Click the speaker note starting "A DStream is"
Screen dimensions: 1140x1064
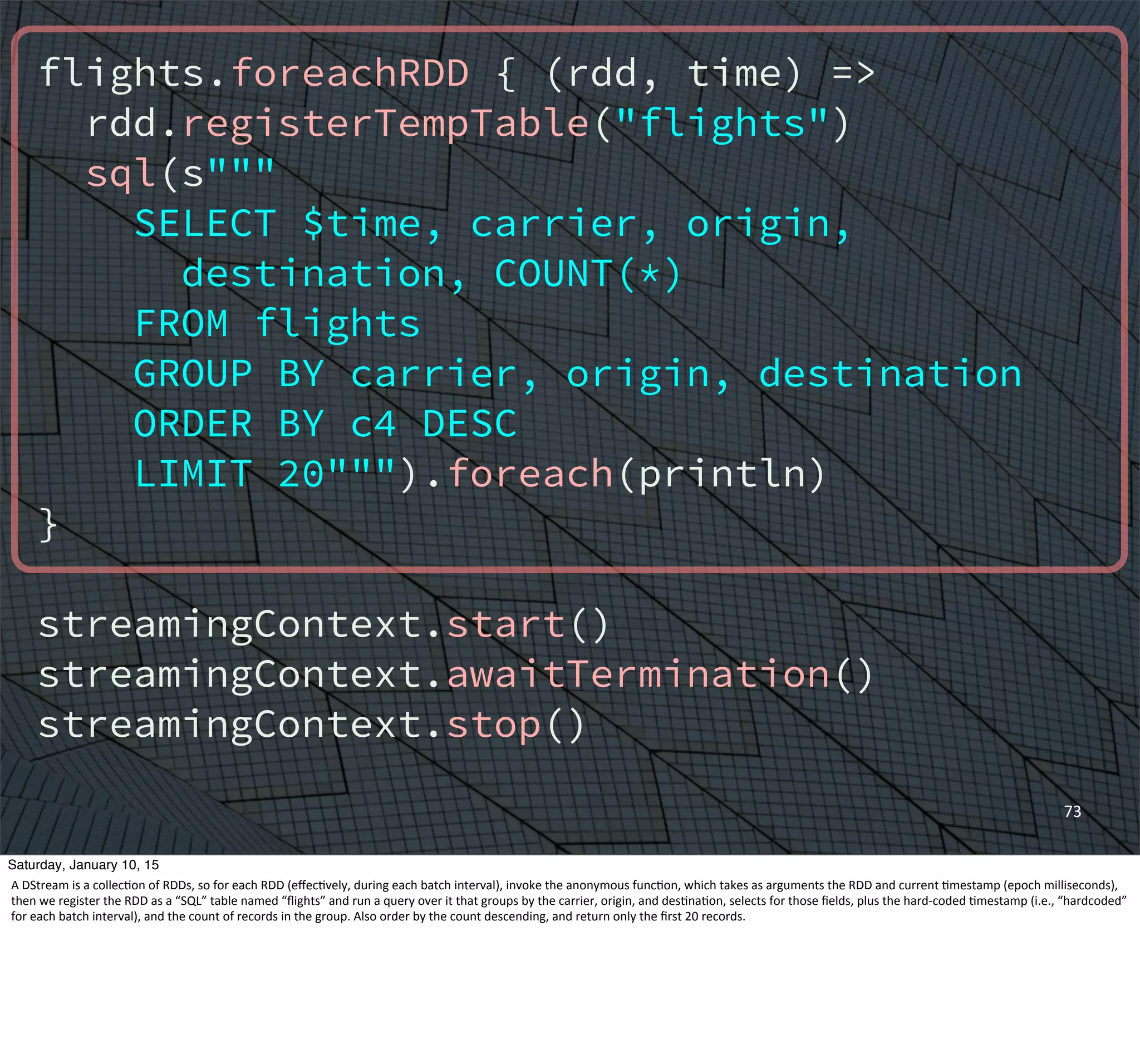point(569,900)
